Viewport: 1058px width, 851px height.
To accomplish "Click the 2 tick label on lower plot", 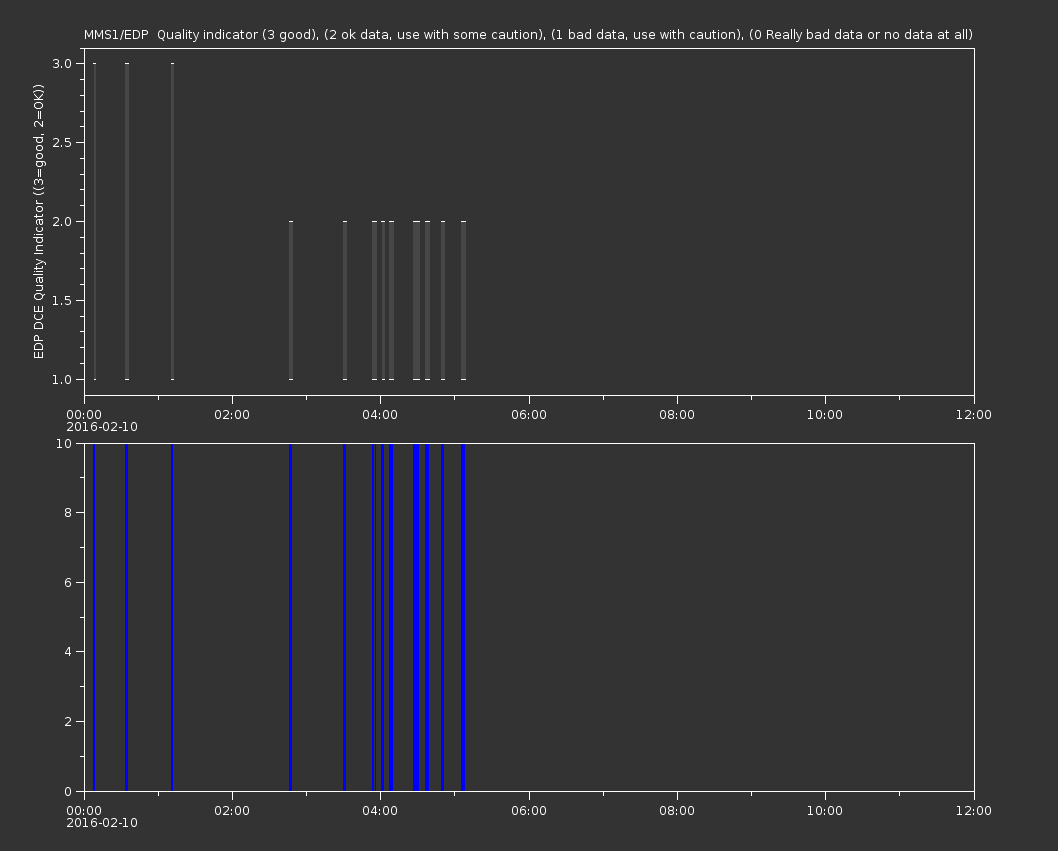I will click(x=68, y=721).
